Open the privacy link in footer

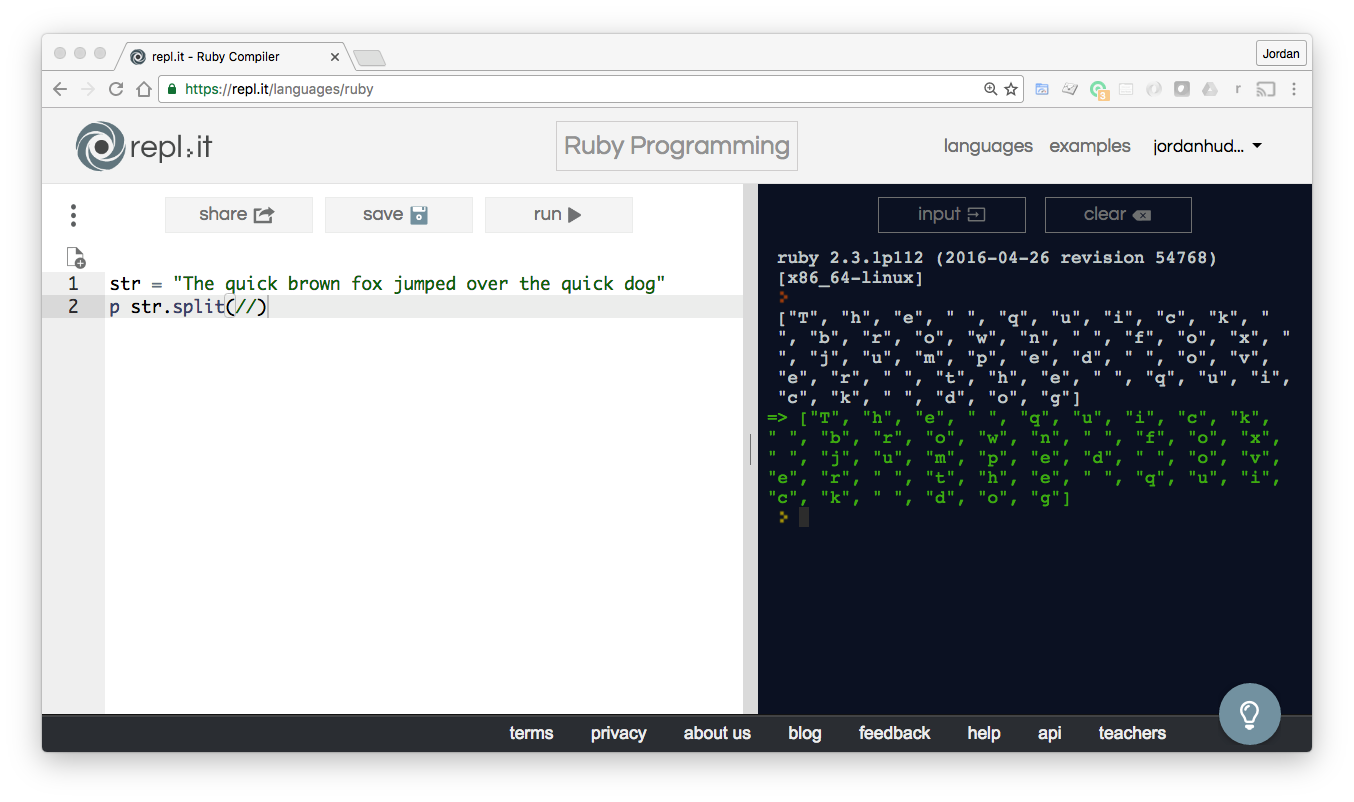click(x=618, y=733)
